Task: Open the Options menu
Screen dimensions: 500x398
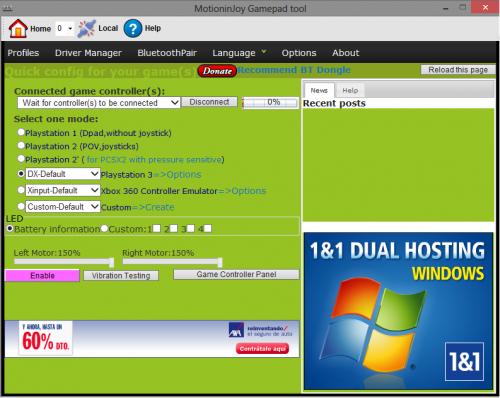Action: 299,53
